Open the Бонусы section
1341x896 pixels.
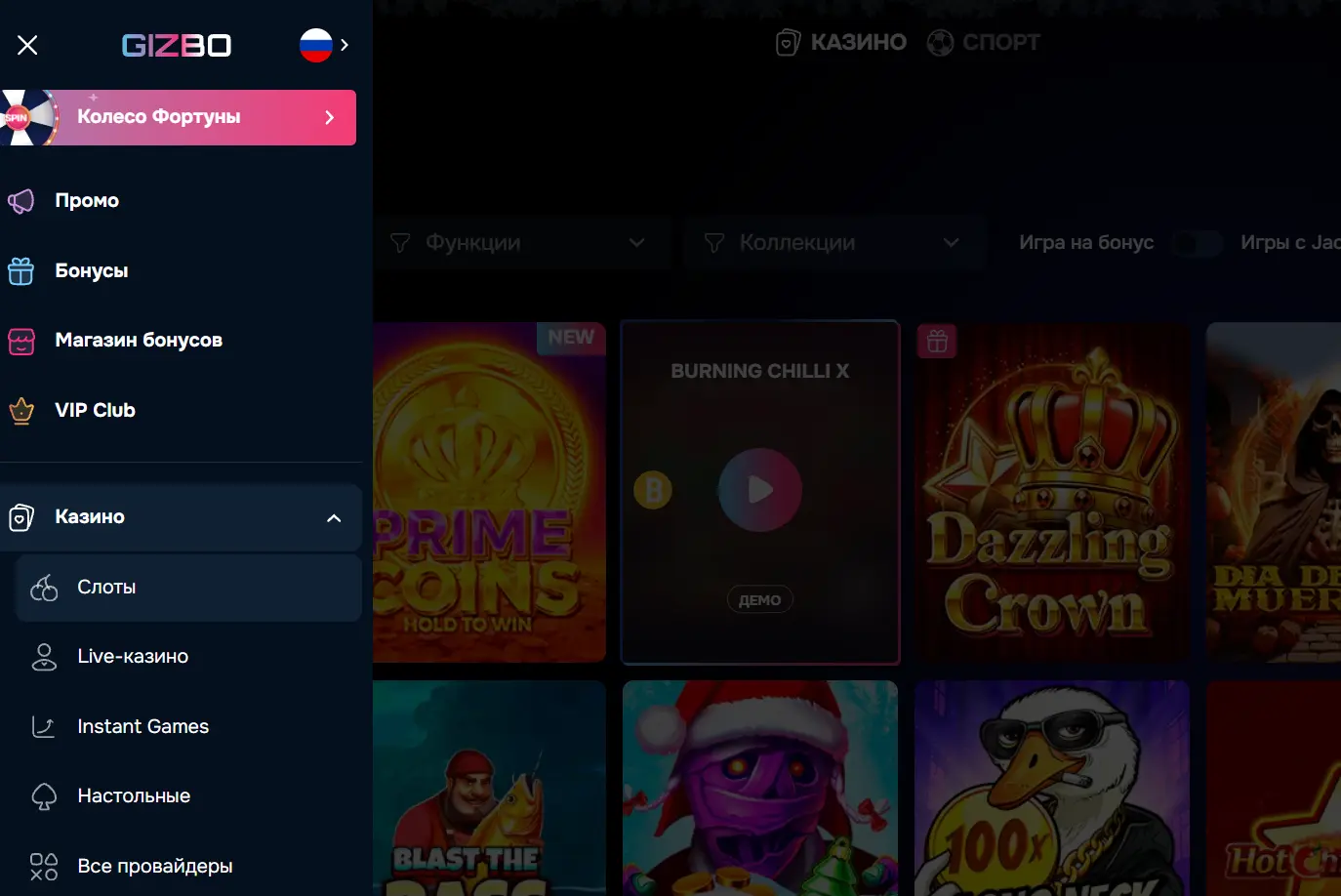92,270
